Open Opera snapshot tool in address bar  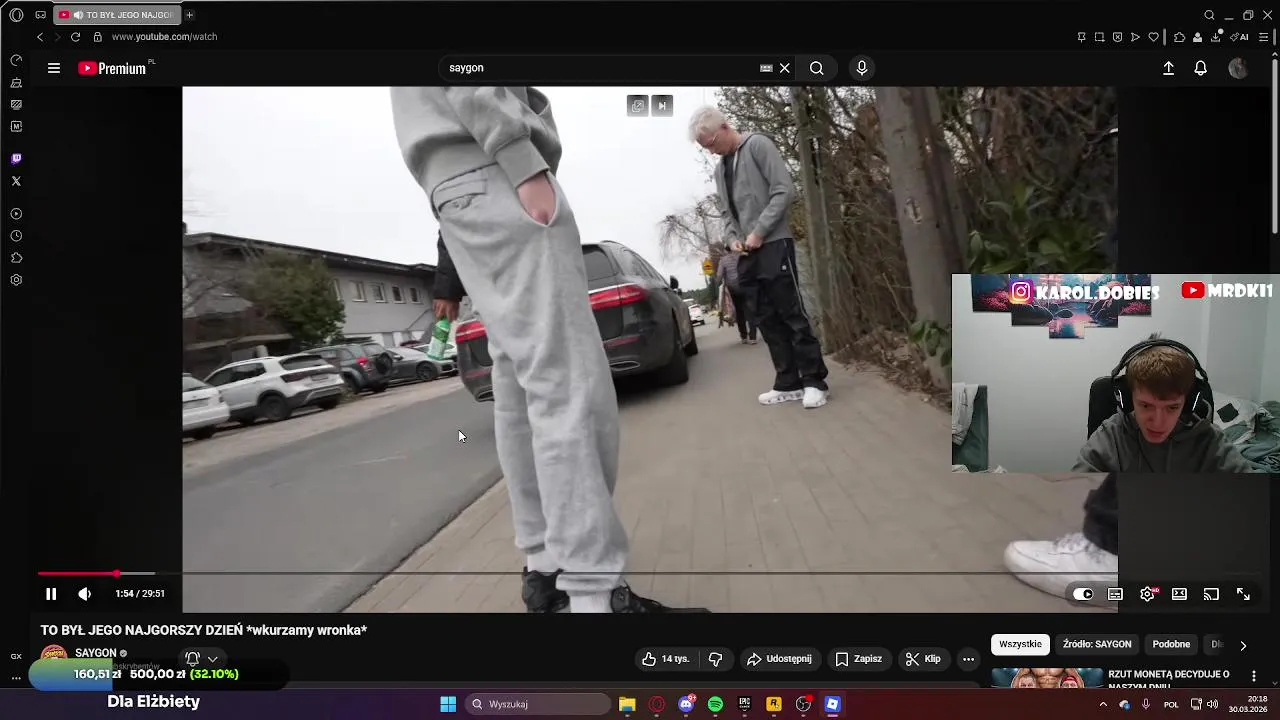click(1099, 37)
